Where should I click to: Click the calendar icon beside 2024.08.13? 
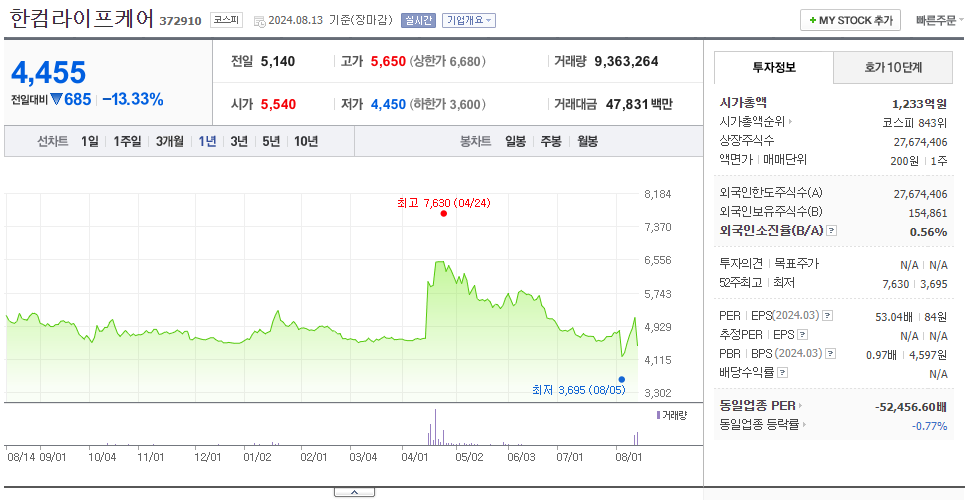(259, 20)
